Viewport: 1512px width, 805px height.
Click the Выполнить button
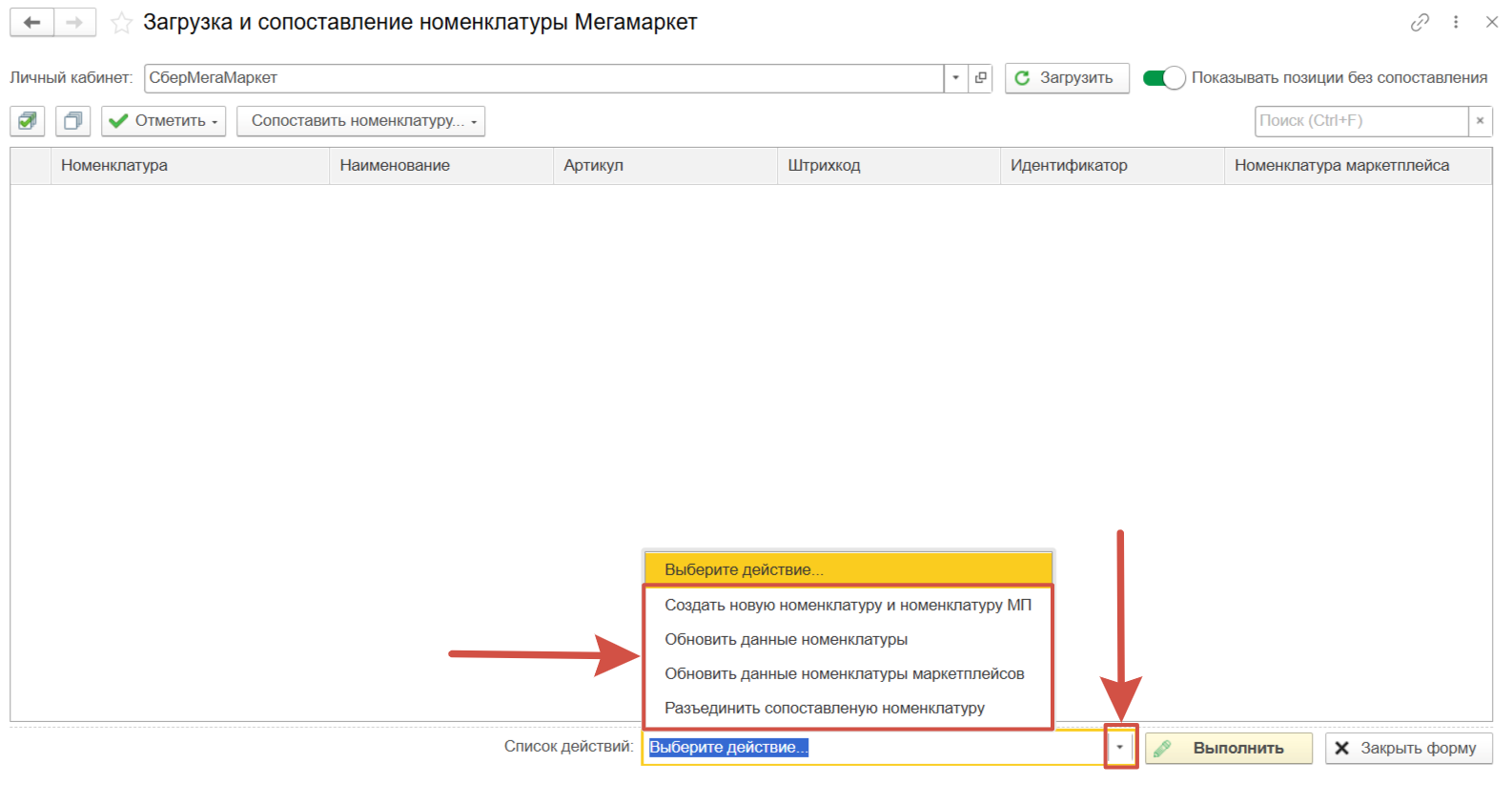1228,749
